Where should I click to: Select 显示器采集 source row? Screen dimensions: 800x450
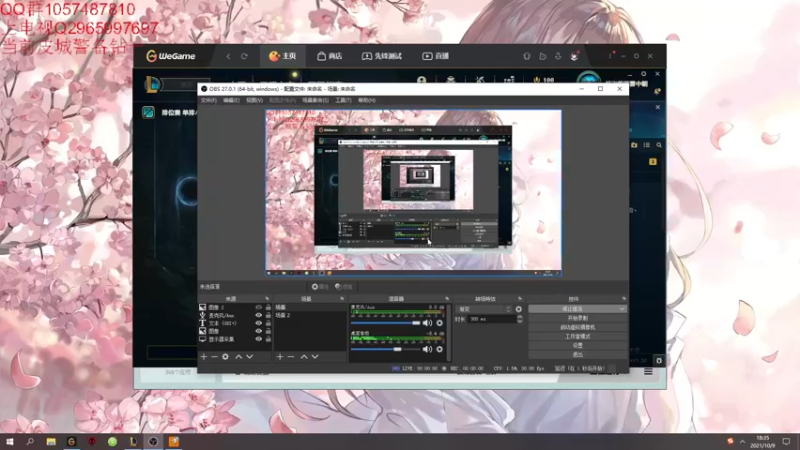point(235,339)
